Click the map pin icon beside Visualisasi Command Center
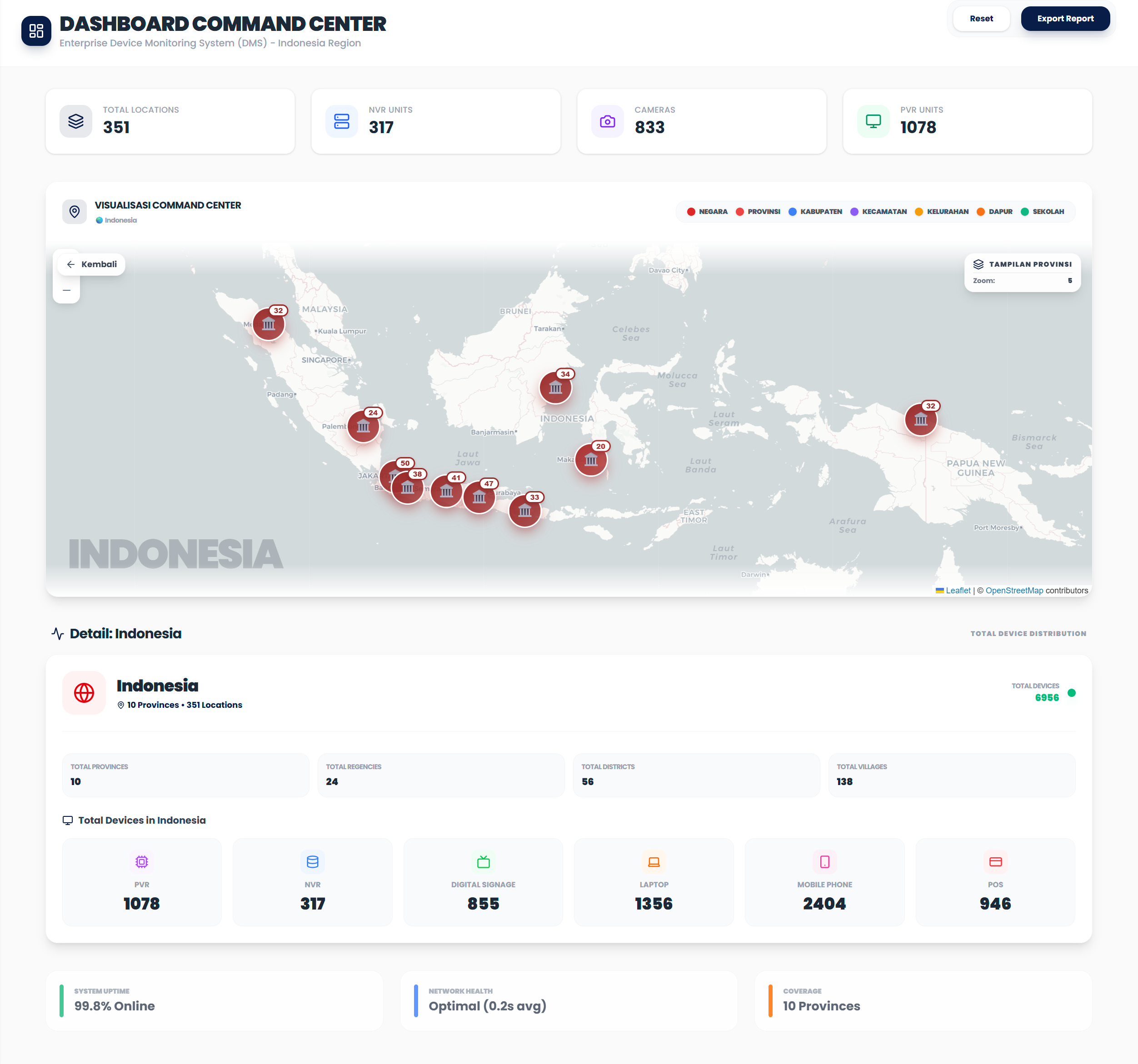Viewport: 1138px width, 1064px height. [75, 212]
